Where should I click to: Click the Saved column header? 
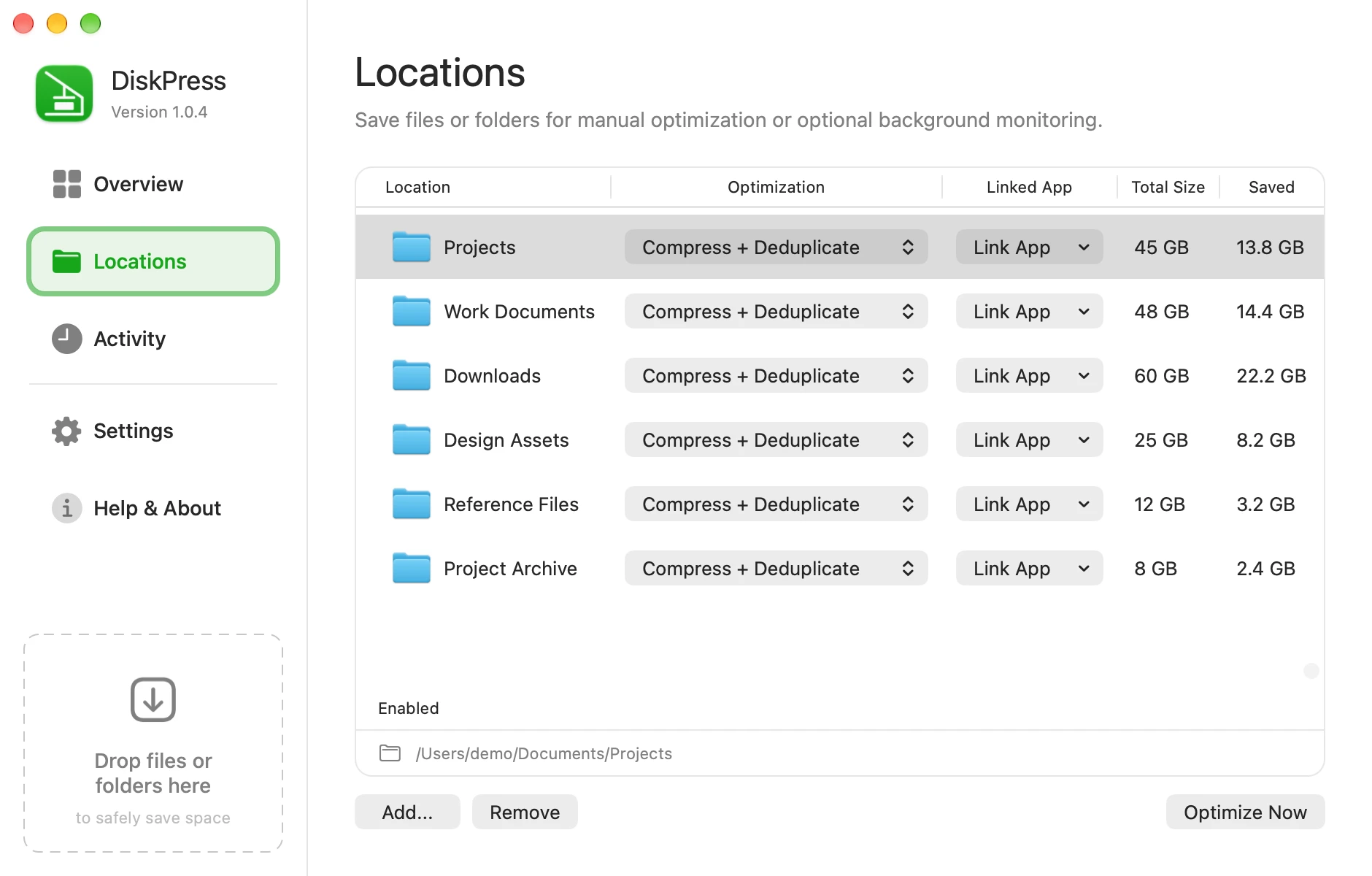pyautogui.click(x=1271, y=187)
